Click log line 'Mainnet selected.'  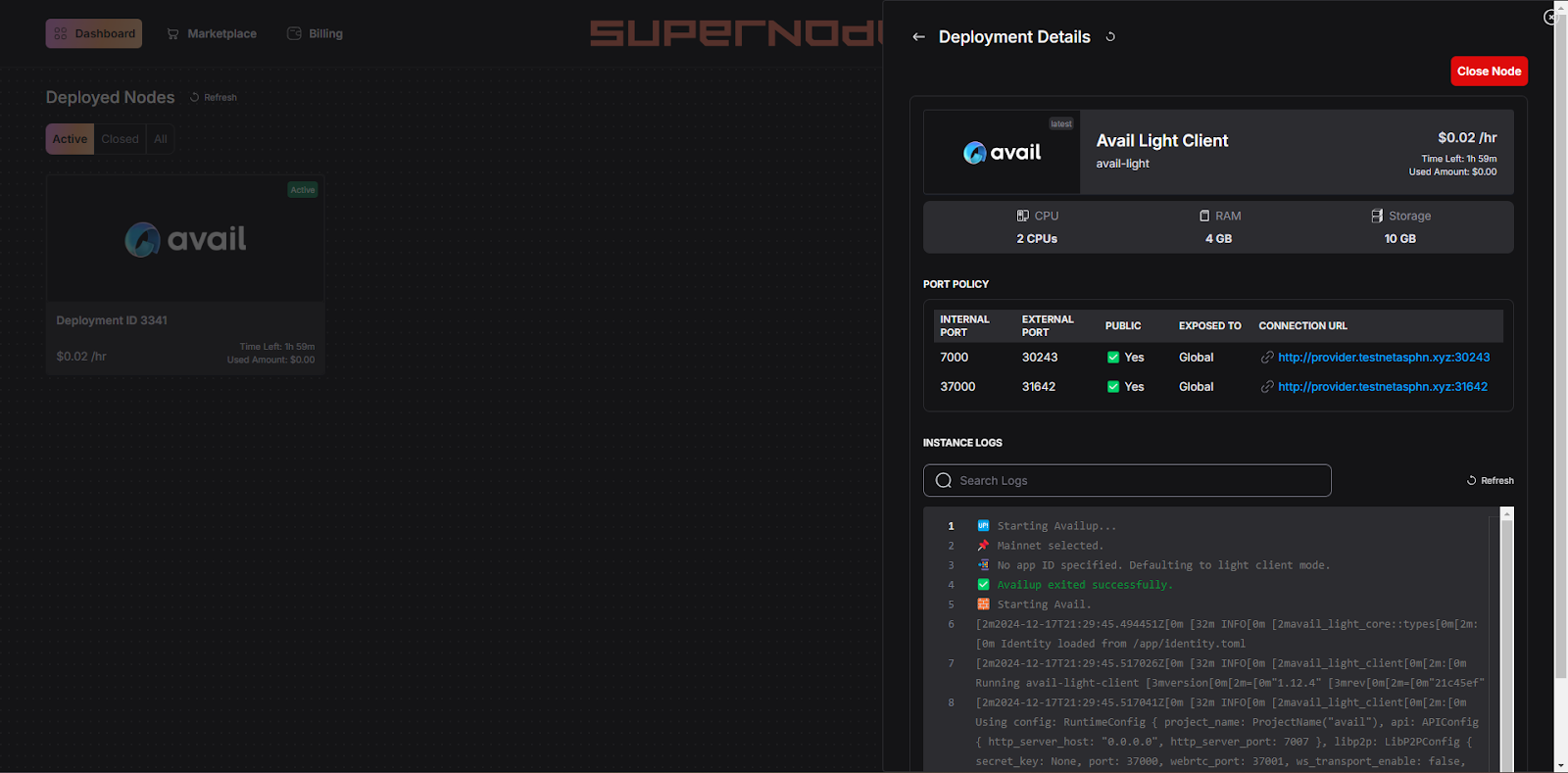click(1050, 546)
